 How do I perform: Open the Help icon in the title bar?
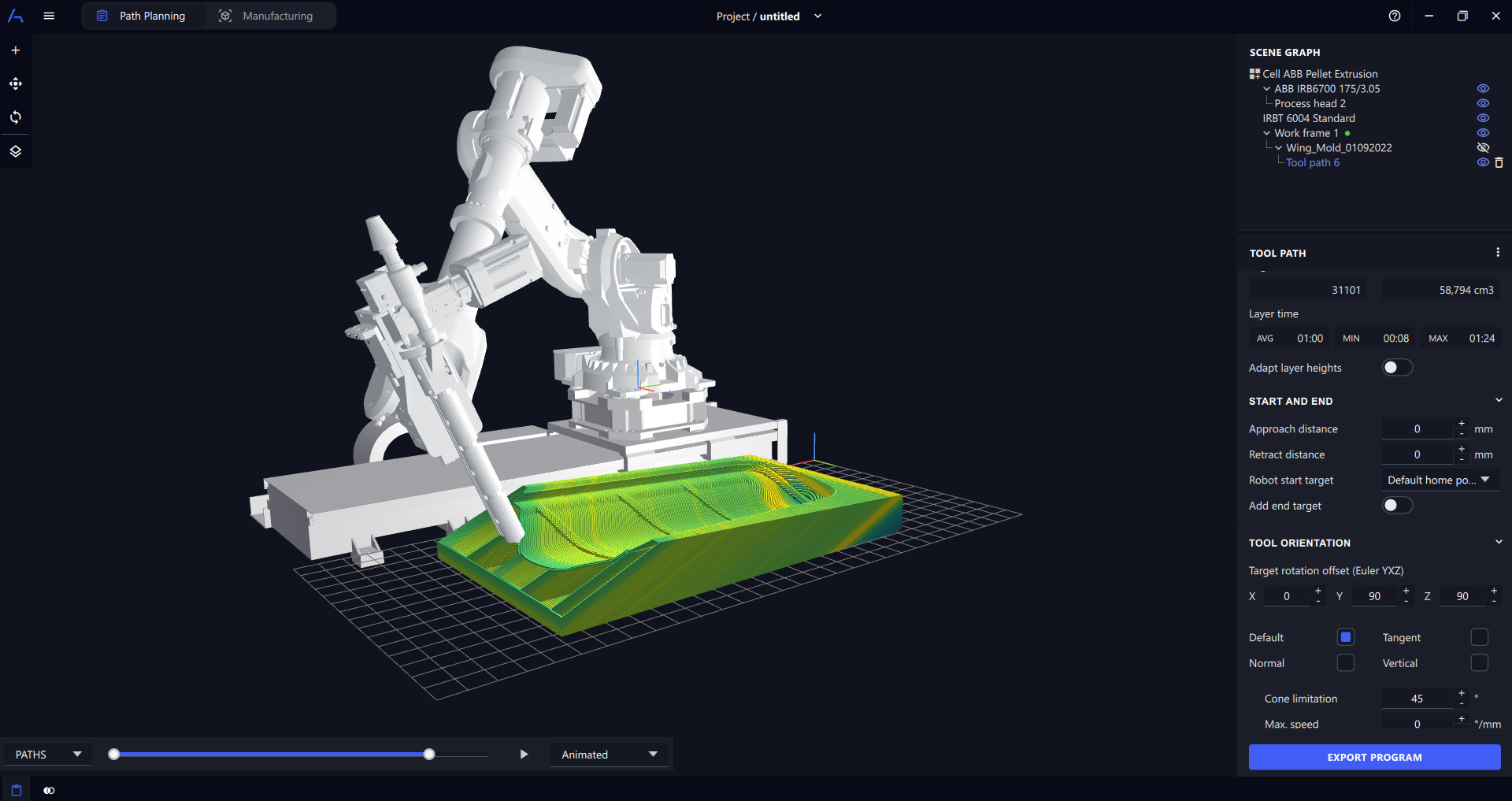pyautogui.click(x=1394, y=16)
